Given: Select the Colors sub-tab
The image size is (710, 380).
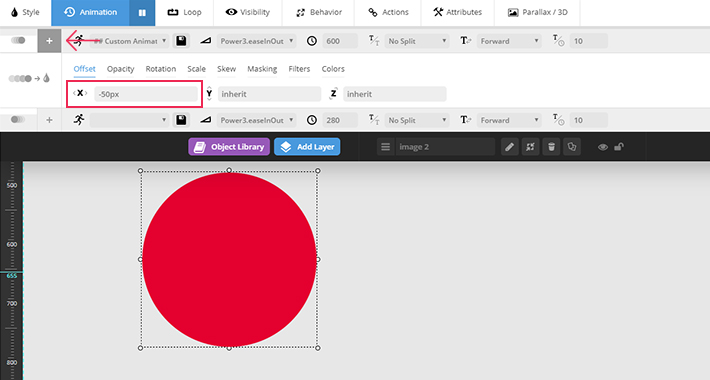Looking at the screenshot, I should [333, 69].
